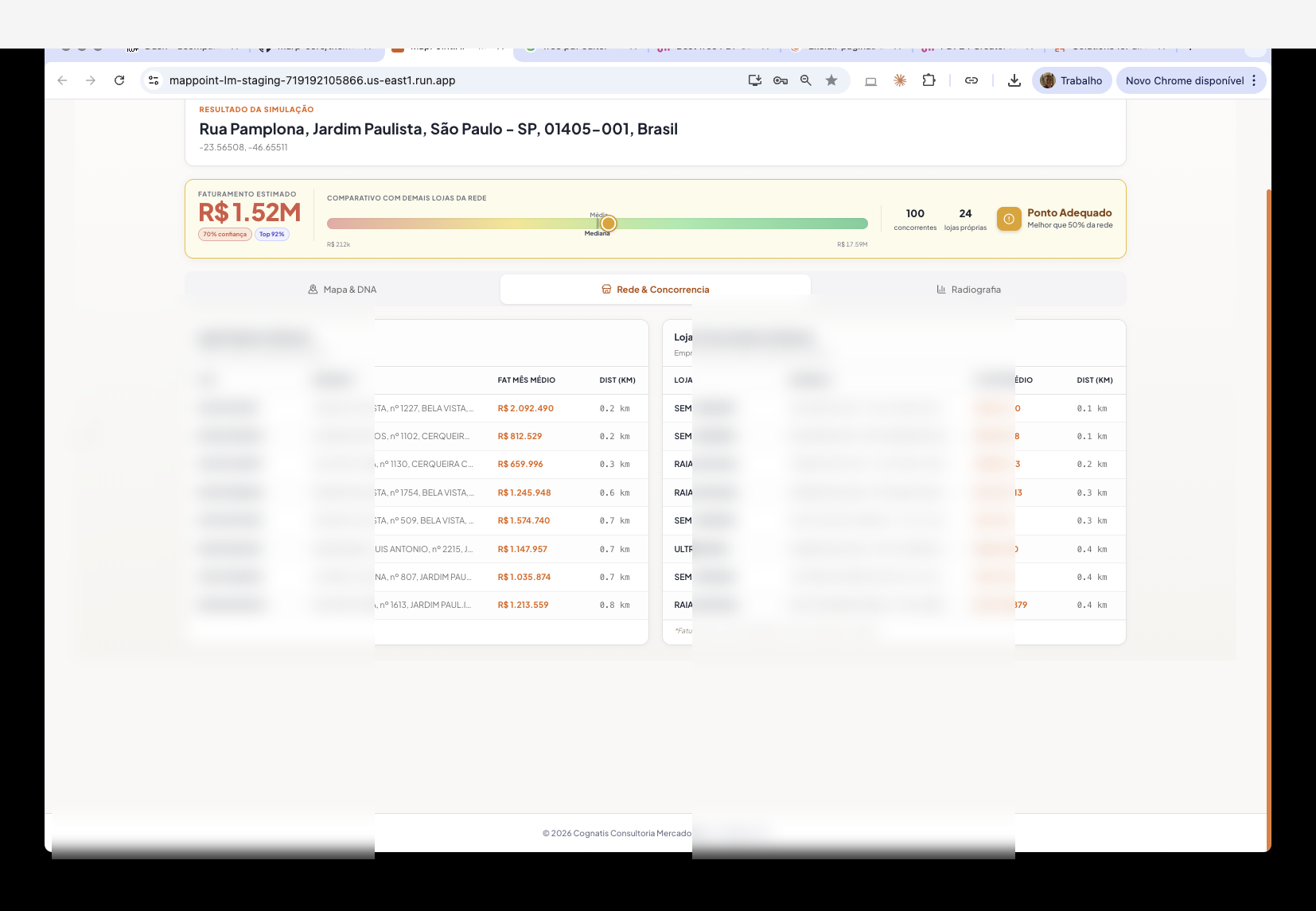This screenshot has height=911, width=1316.
Task: Click the 100 concorrentes count
Action: pos(915,219)
